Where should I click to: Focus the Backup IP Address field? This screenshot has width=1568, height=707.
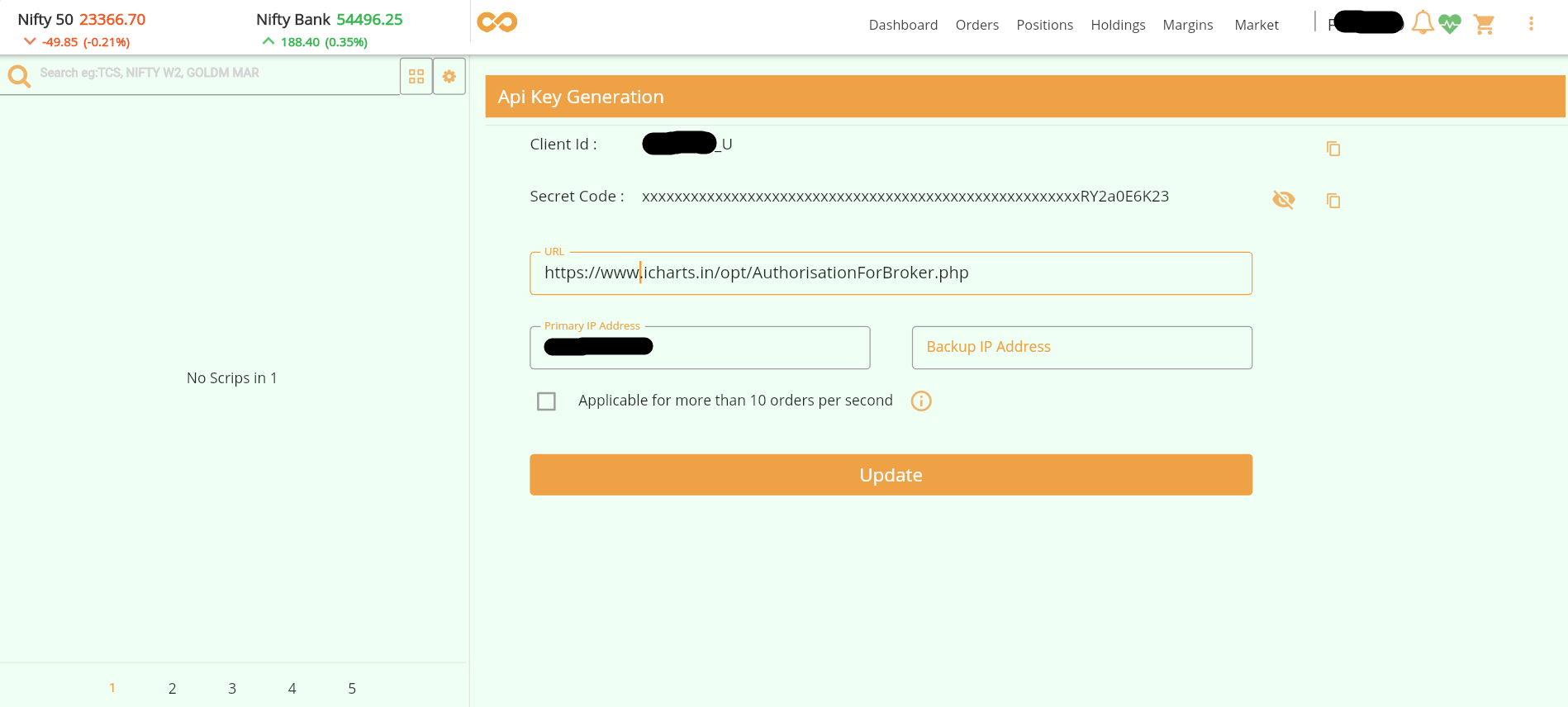1082,348
